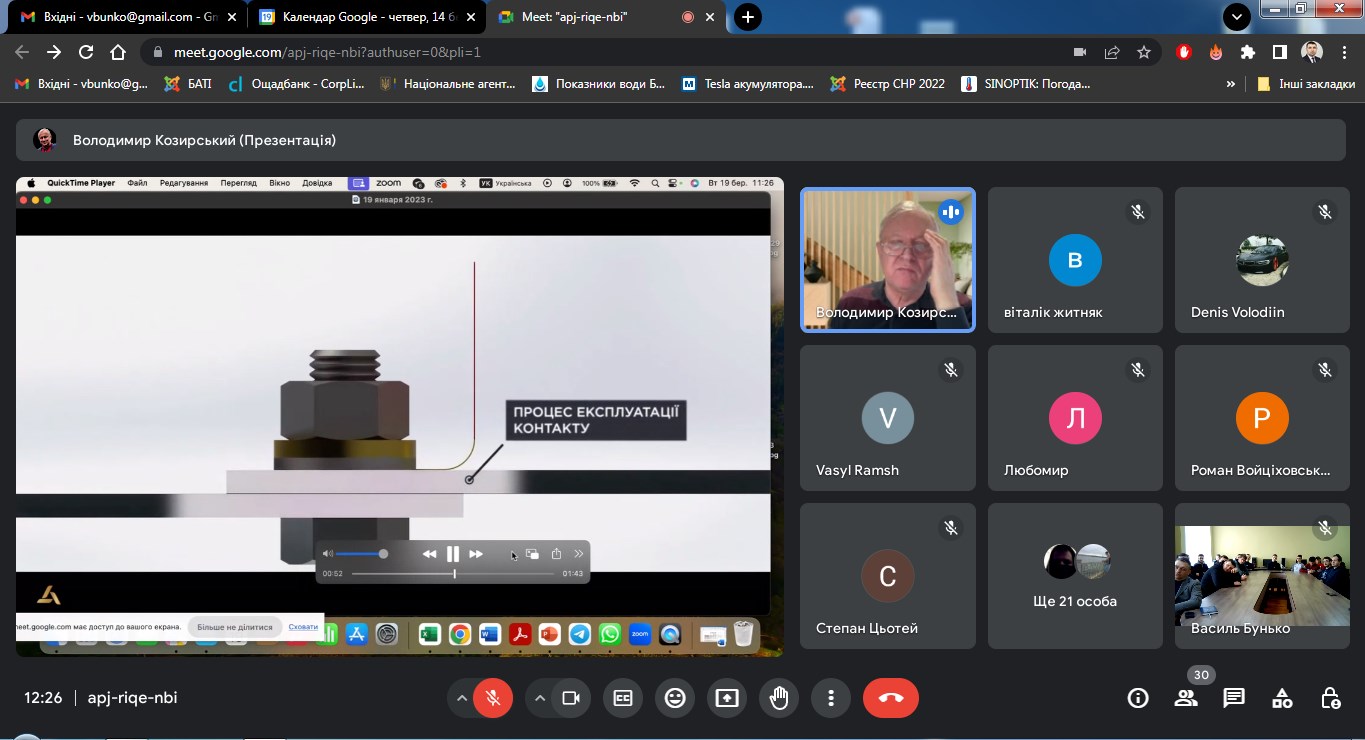1365x740 pixels.
Task: Go to the browser home page
Action: (118, 52)
